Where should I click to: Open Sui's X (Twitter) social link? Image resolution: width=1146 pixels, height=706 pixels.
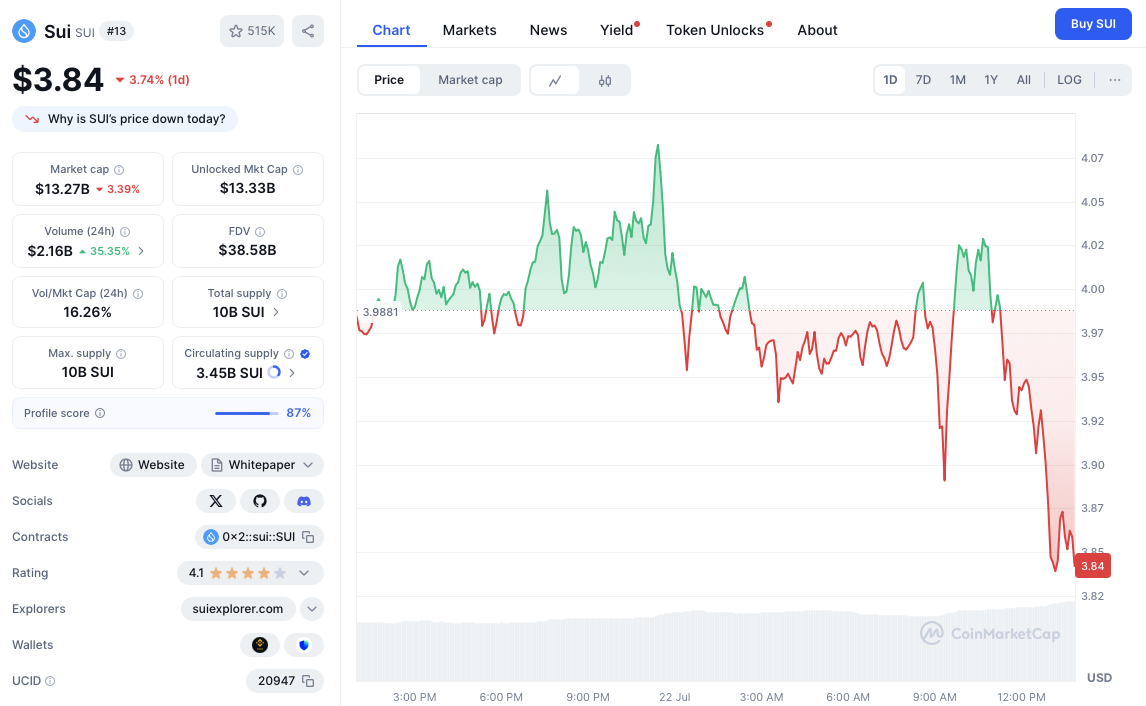tap(216, 501)
